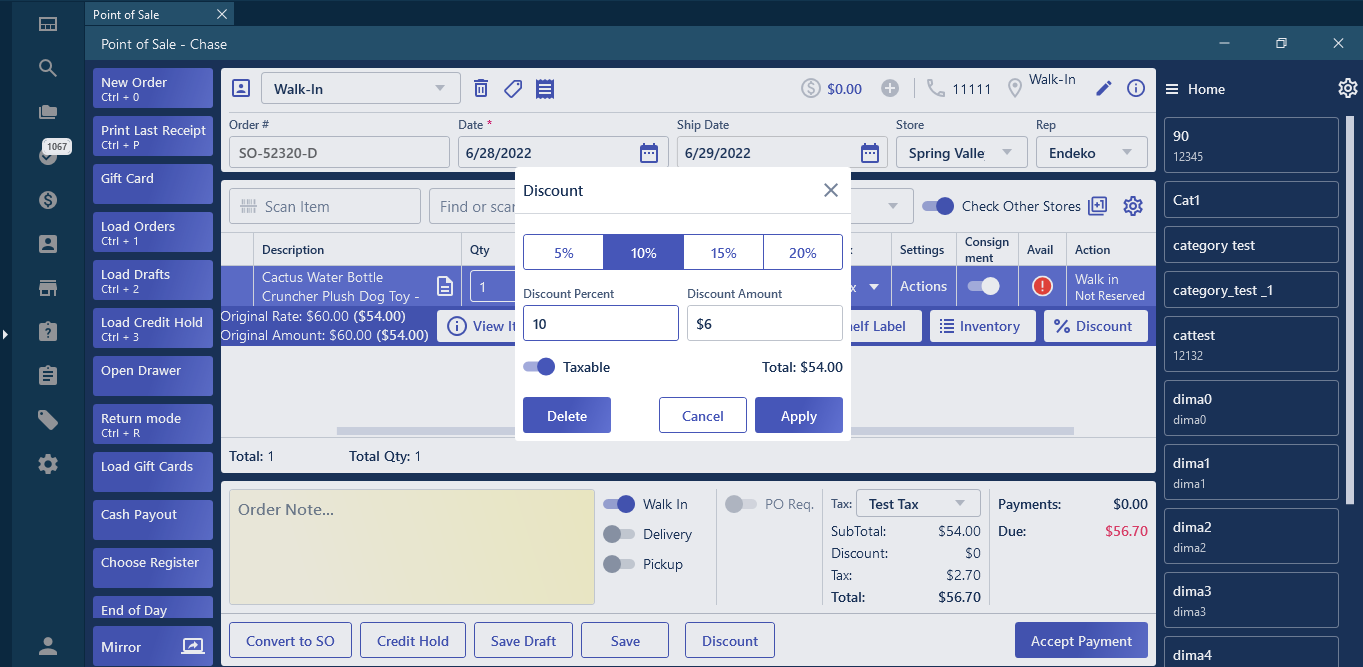The height and width of the screenshot is (667, 1363).
Task: Click the Discount Amount input field
Action: tap(765, 323)
